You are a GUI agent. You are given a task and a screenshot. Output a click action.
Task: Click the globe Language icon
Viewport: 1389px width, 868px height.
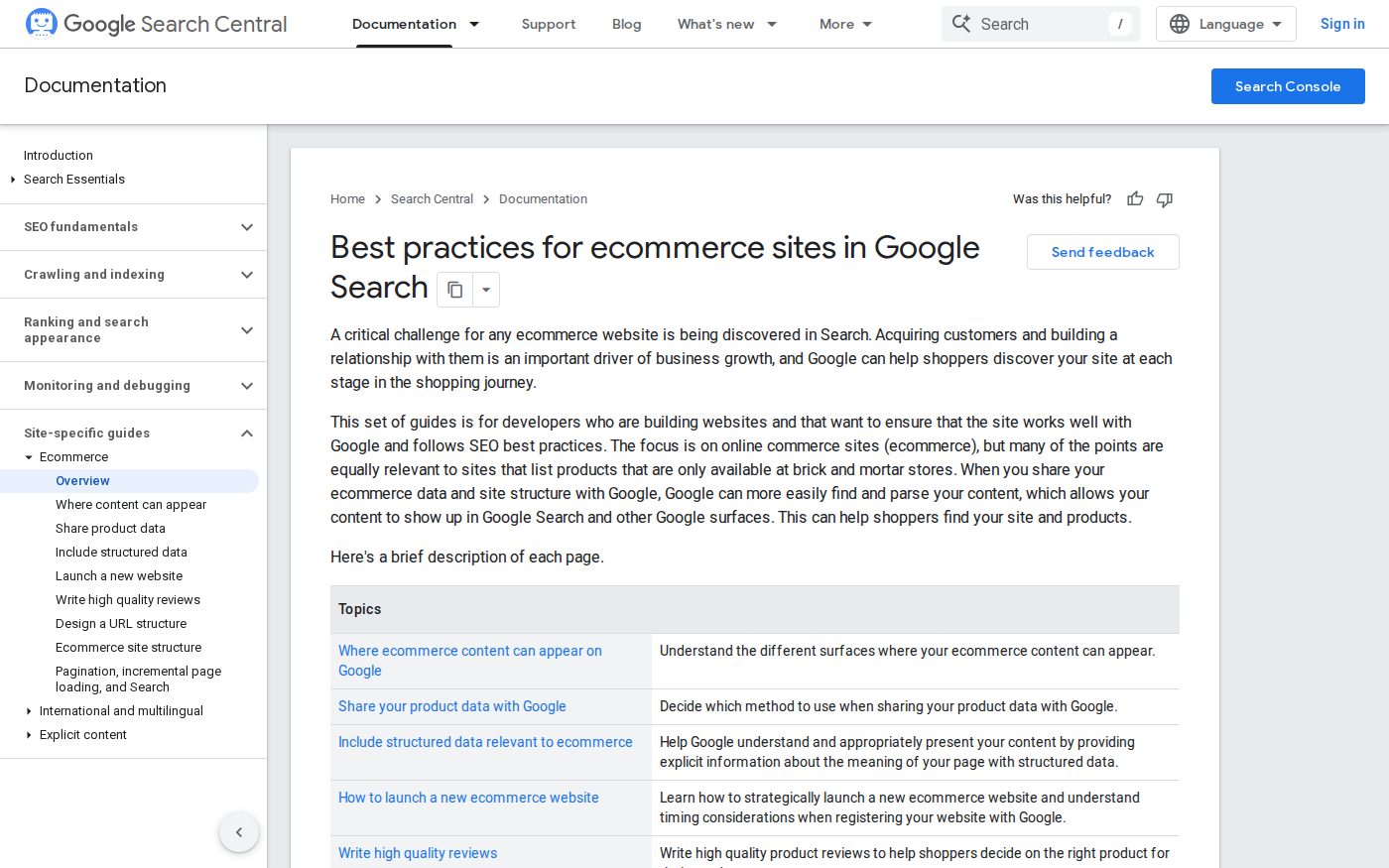[x=1180, y=24]
